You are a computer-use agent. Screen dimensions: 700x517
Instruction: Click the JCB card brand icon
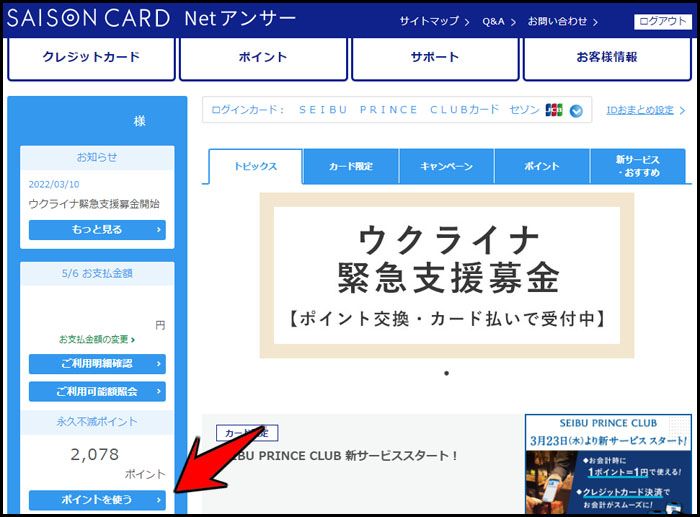click(x=554, y=110)
